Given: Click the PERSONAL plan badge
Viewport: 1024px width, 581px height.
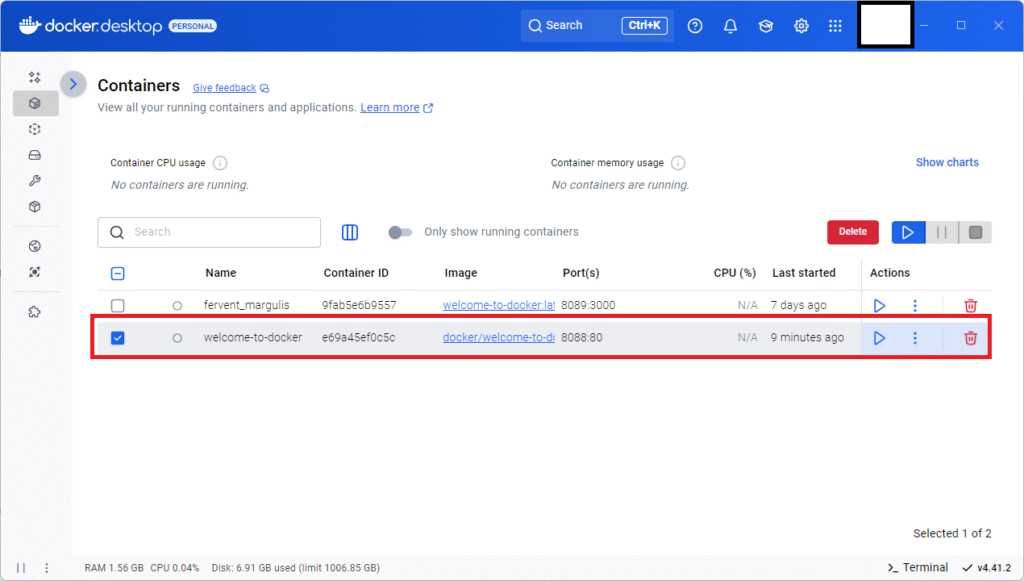Looking at the screenshot, I should [193, 26].
